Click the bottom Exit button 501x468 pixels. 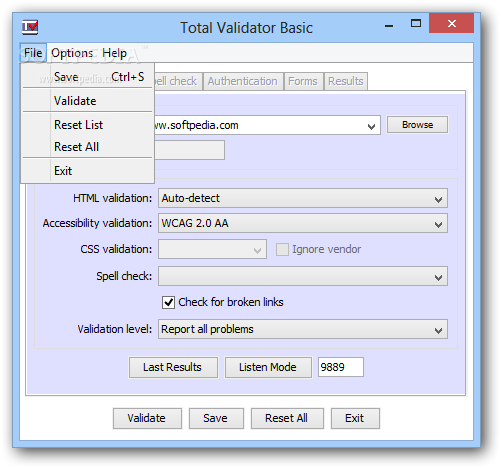point(355,418)
